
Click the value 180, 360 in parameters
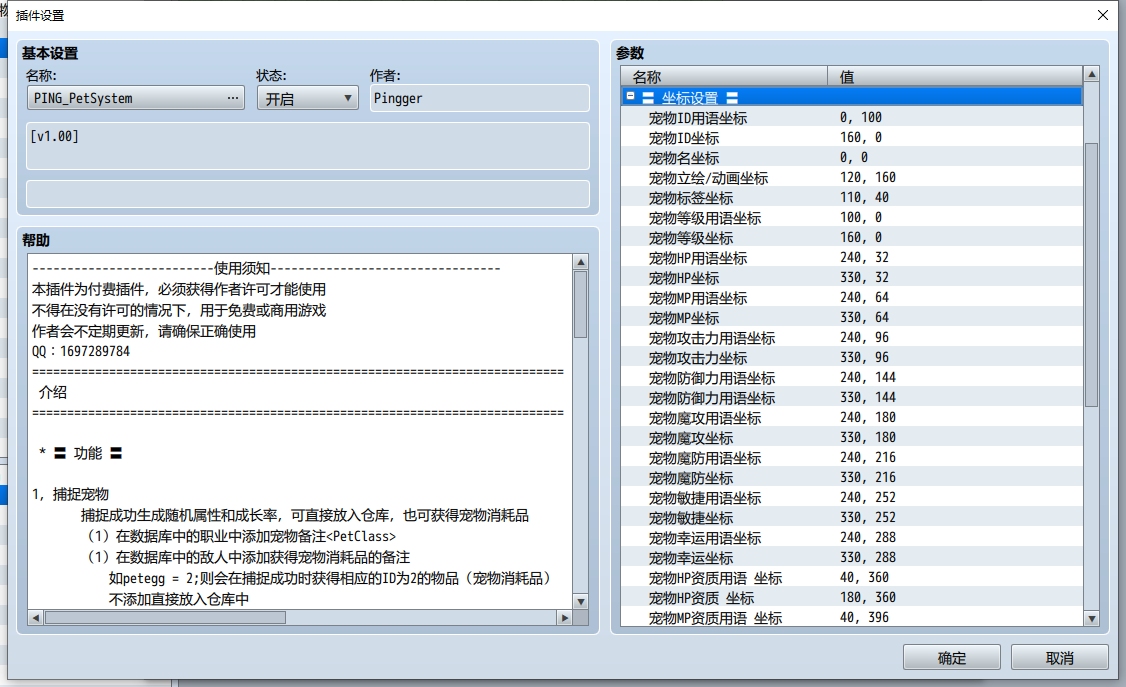click(867, 597)
